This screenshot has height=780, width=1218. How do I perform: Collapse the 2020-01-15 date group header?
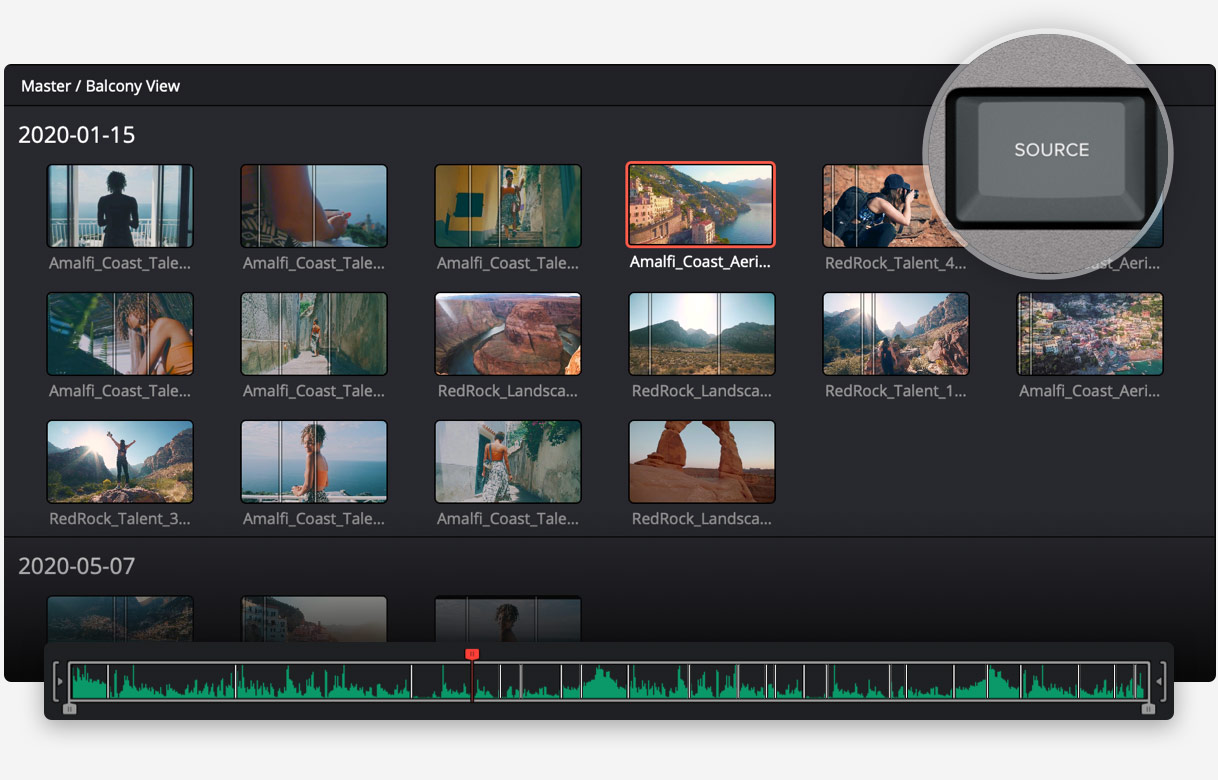pyautogui.click(x=77, y=135)
